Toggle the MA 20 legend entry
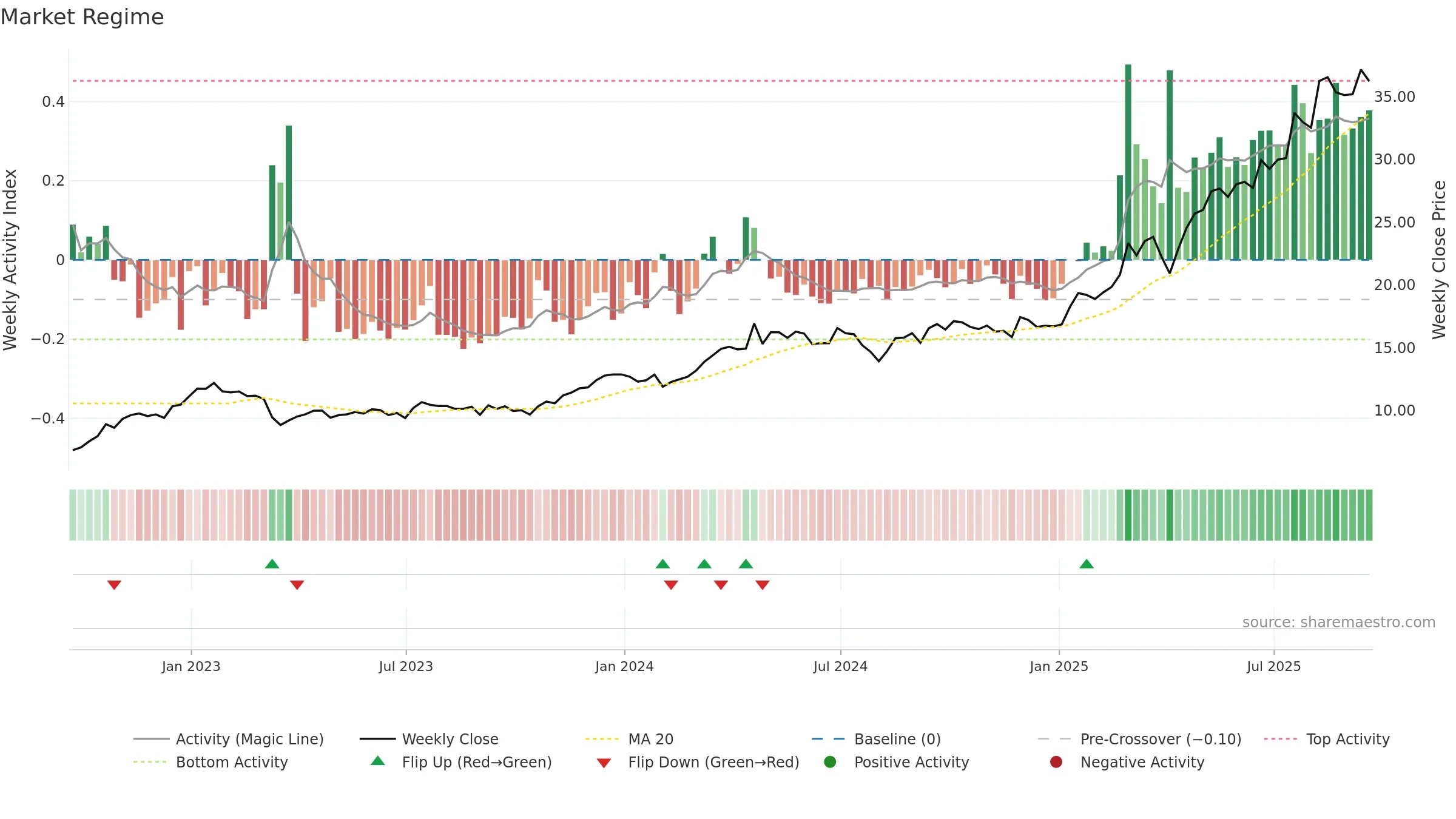Image resolution: width=1456 pixels, height=819 pixels. click(629, 739)
